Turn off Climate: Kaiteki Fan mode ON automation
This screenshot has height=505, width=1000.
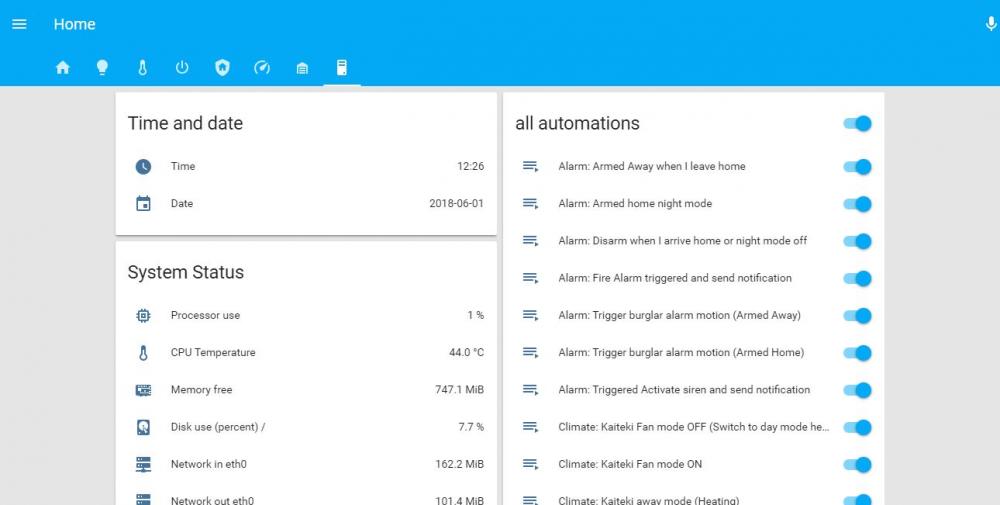(x=858, y=464)
